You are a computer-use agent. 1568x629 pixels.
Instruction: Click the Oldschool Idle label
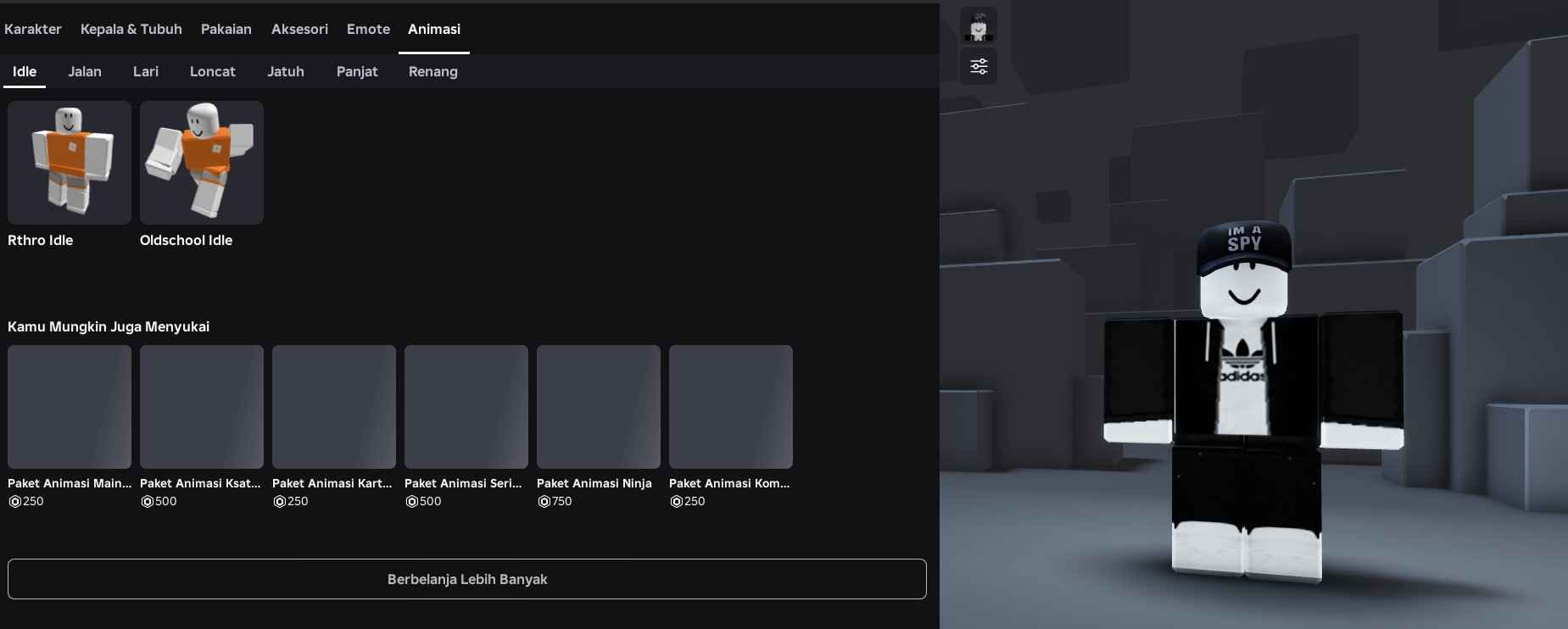[187, 240]
